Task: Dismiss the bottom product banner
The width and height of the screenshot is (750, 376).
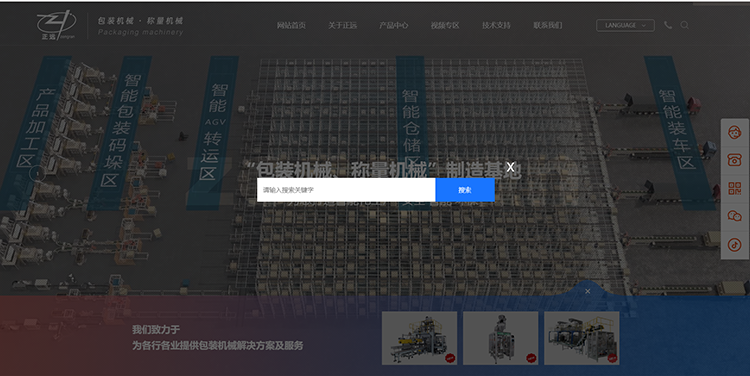Action: (x=587, y=291)
